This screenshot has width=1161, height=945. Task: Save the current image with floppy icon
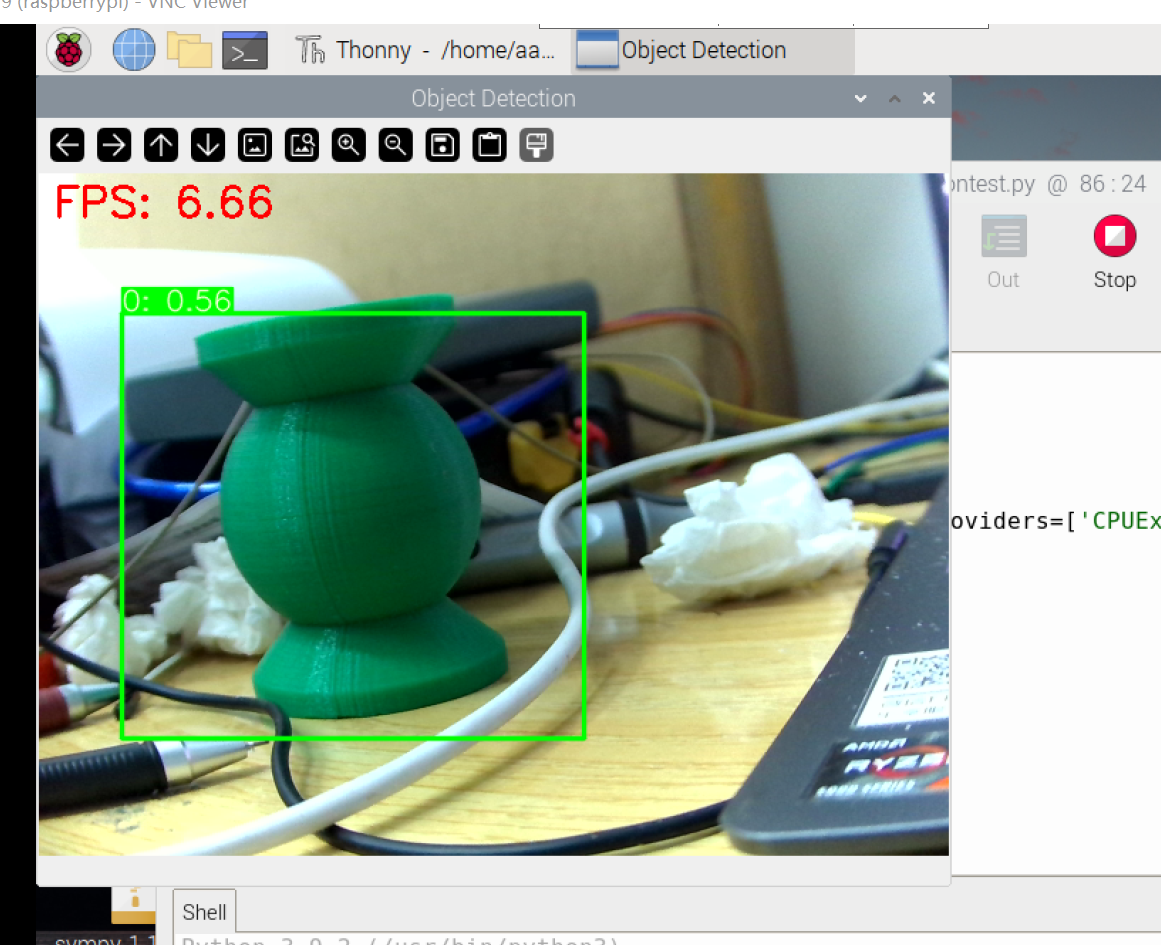click(443, 146)
